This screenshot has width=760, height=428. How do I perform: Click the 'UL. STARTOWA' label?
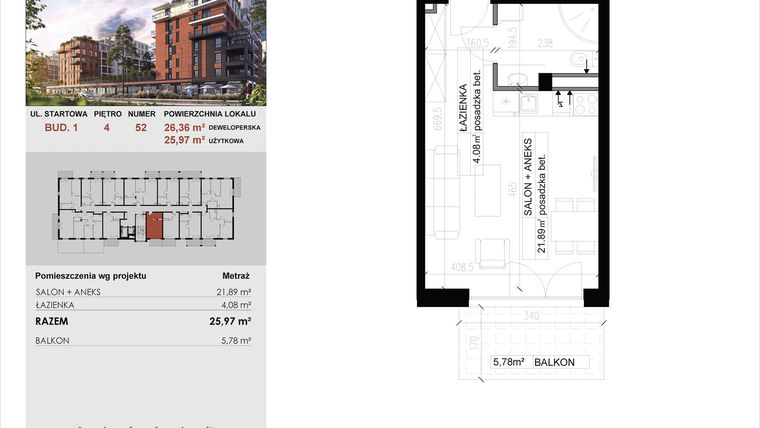tap(59, 114)
